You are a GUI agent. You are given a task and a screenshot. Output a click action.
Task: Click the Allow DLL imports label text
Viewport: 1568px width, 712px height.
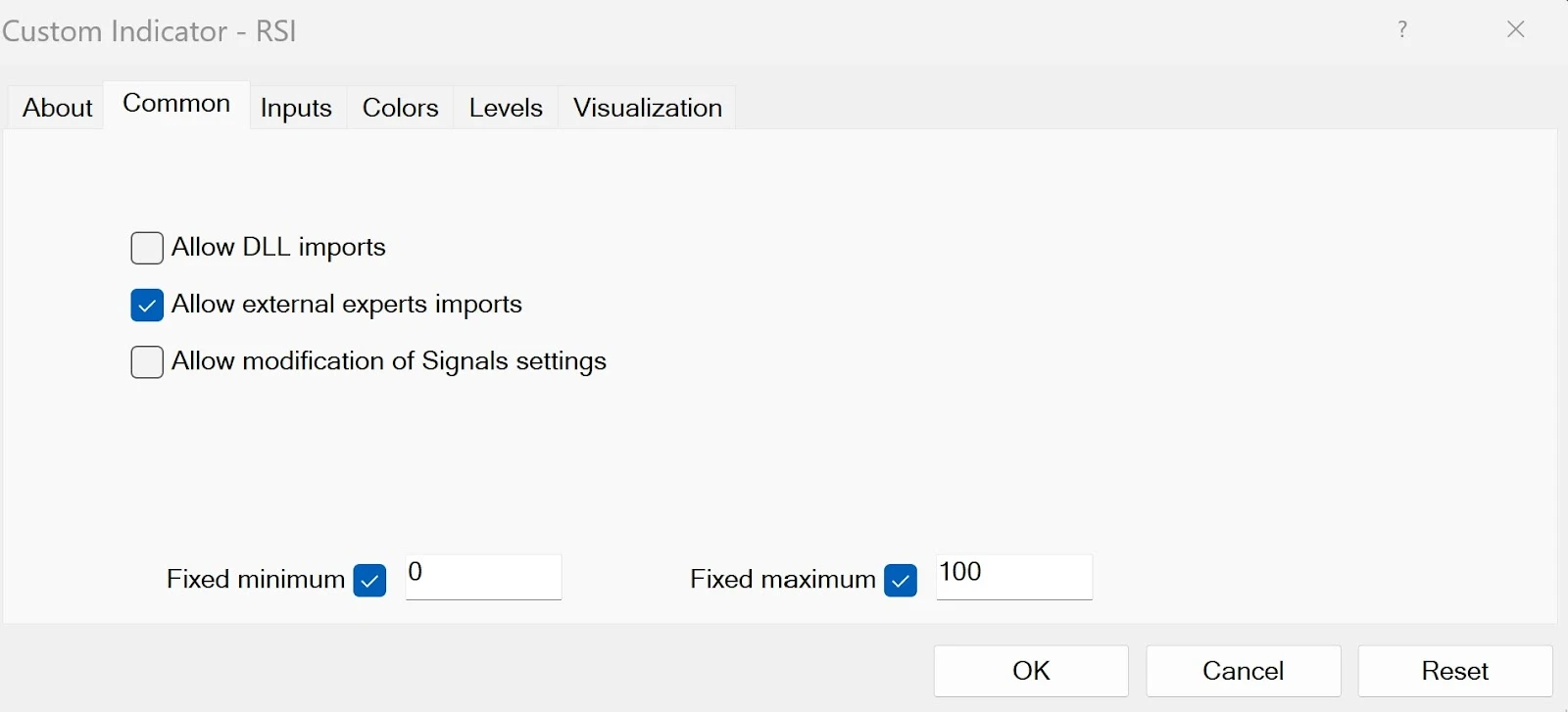tap(278, 248)
